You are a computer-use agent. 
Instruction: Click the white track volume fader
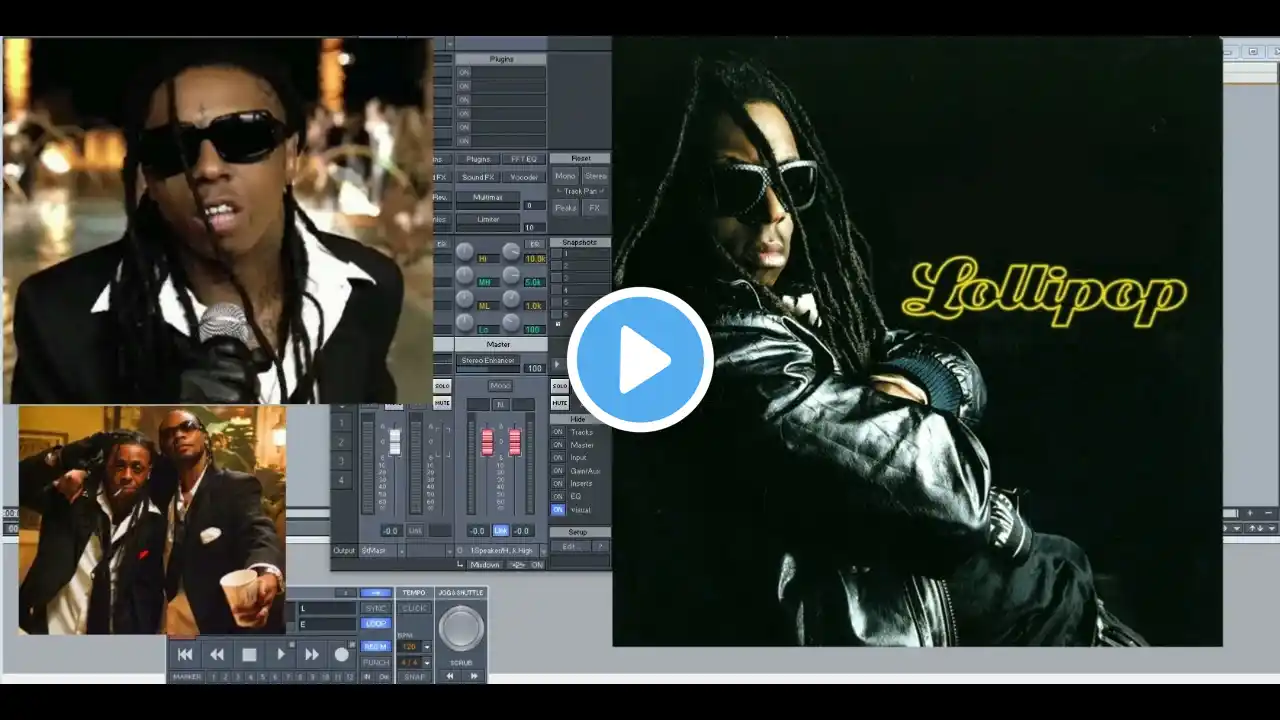(394, 441)
